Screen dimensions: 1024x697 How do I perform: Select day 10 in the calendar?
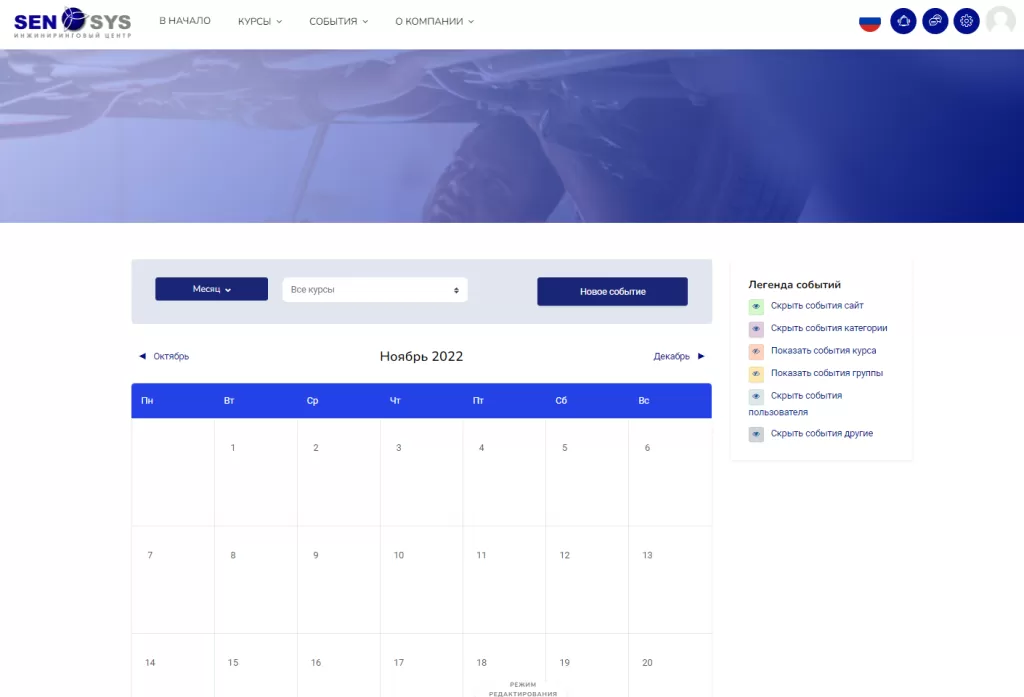click(398, 555)
